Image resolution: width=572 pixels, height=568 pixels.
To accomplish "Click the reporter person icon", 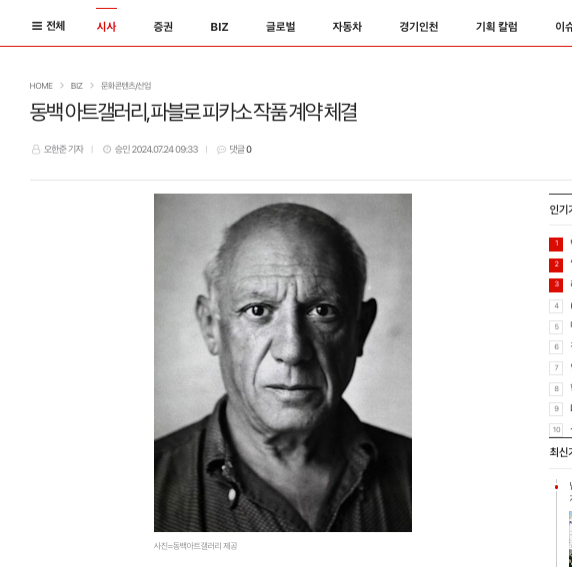I will (x=36, y=150).
